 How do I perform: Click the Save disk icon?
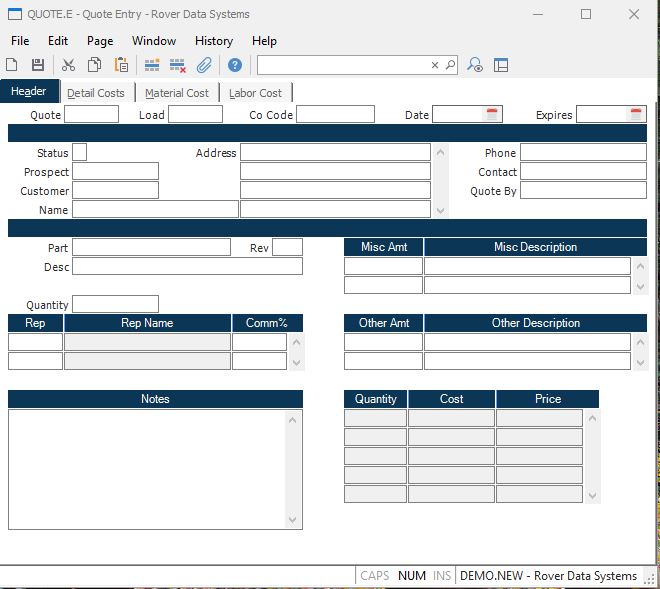coord(38,65)
